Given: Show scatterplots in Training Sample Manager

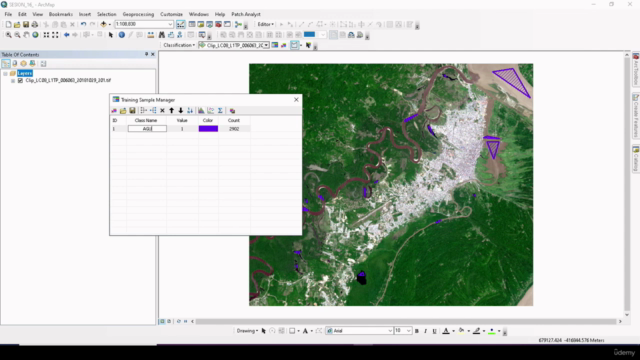Looking at the screenshot, I should coord(210,111).
